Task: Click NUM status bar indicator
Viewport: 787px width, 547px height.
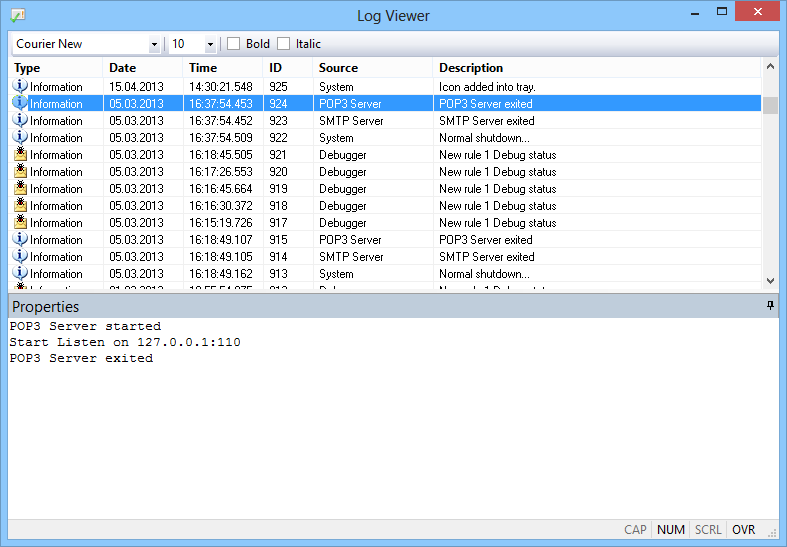Action: (x=671, y=530)
